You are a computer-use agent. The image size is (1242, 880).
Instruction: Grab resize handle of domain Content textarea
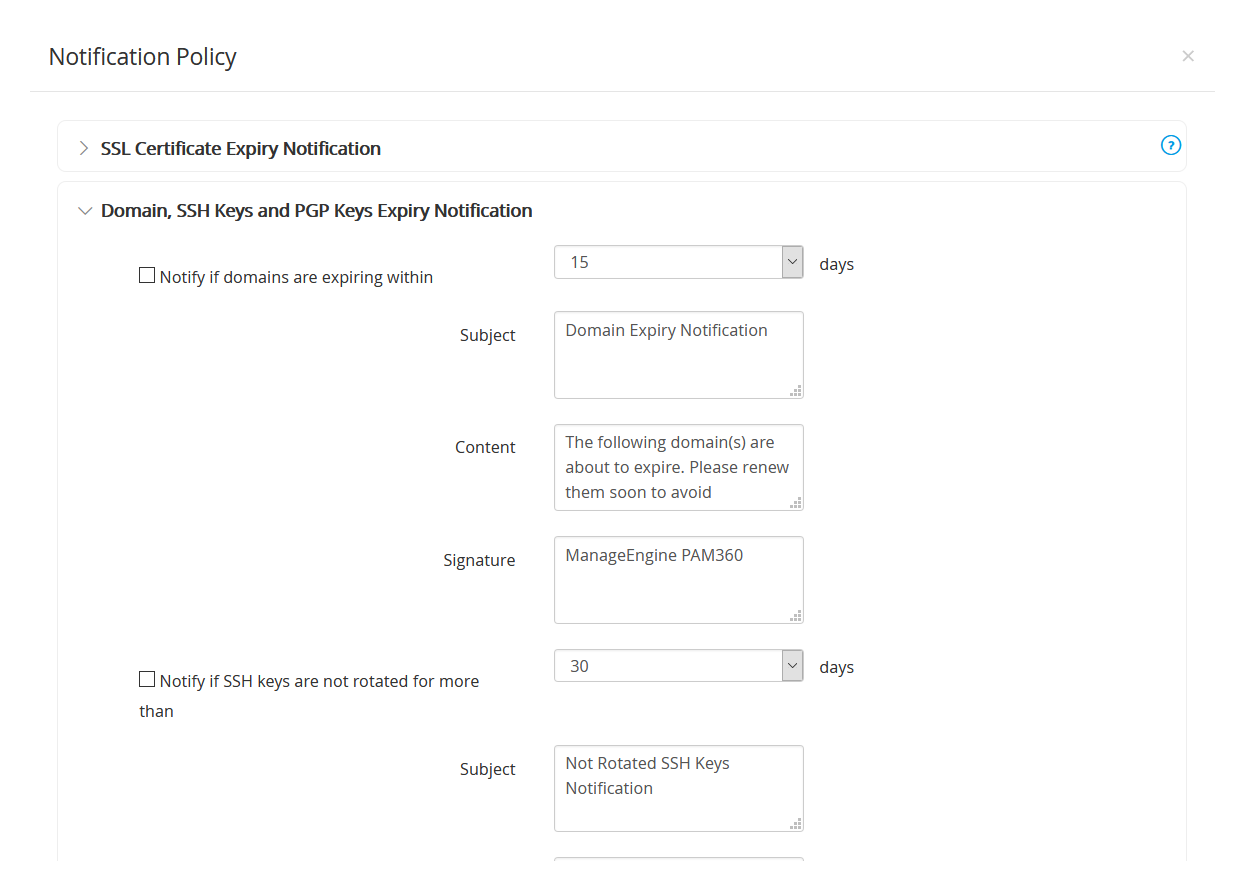[796, 503]
